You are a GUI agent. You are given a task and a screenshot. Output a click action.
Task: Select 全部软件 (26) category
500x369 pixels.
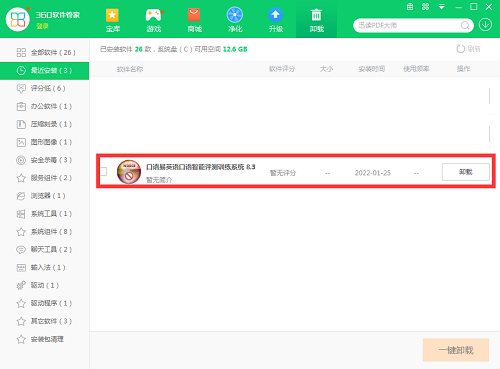[x=45, y=52]
